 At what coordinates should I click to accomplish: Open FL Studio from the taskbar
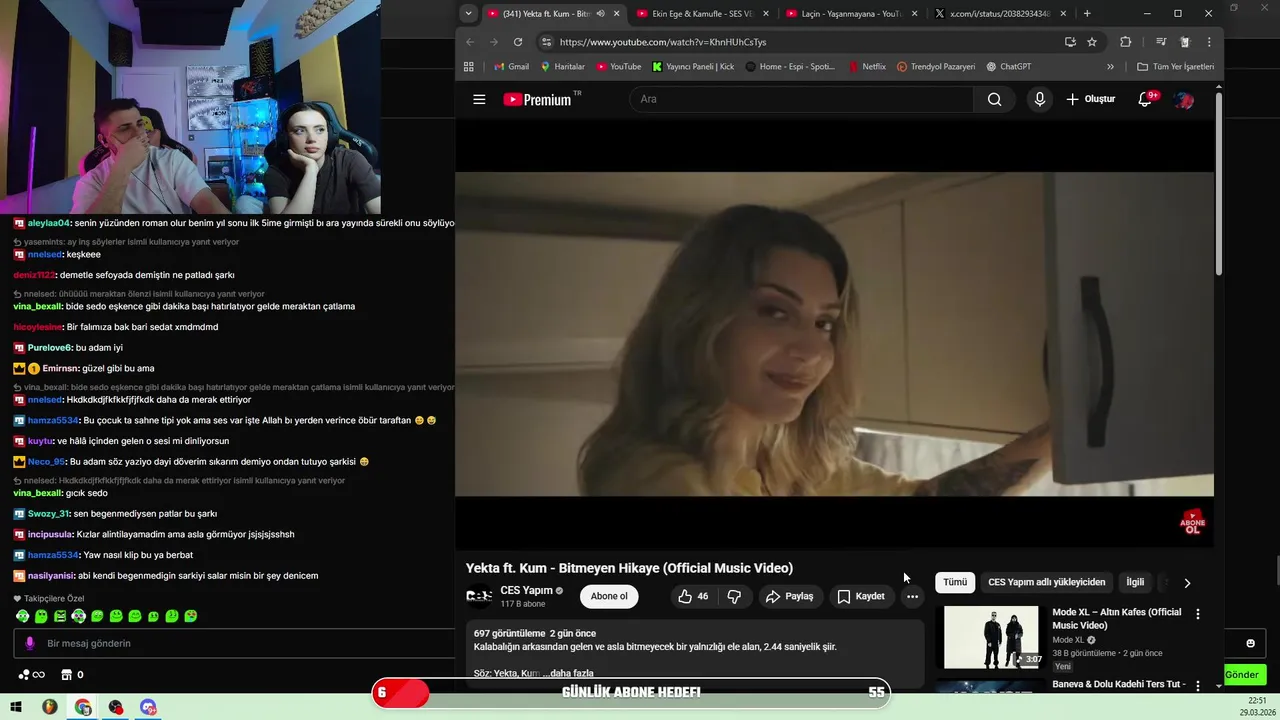pos(49,707)
